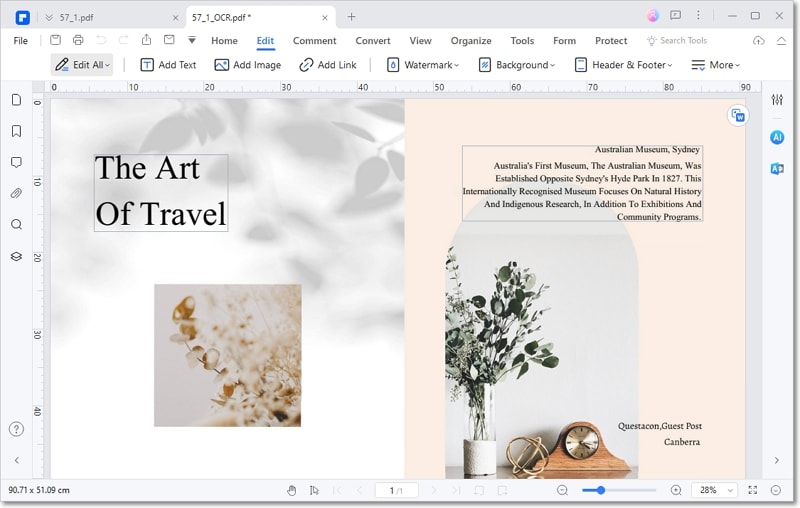Select the Hand tool in status bar

(x=291, y=491)
